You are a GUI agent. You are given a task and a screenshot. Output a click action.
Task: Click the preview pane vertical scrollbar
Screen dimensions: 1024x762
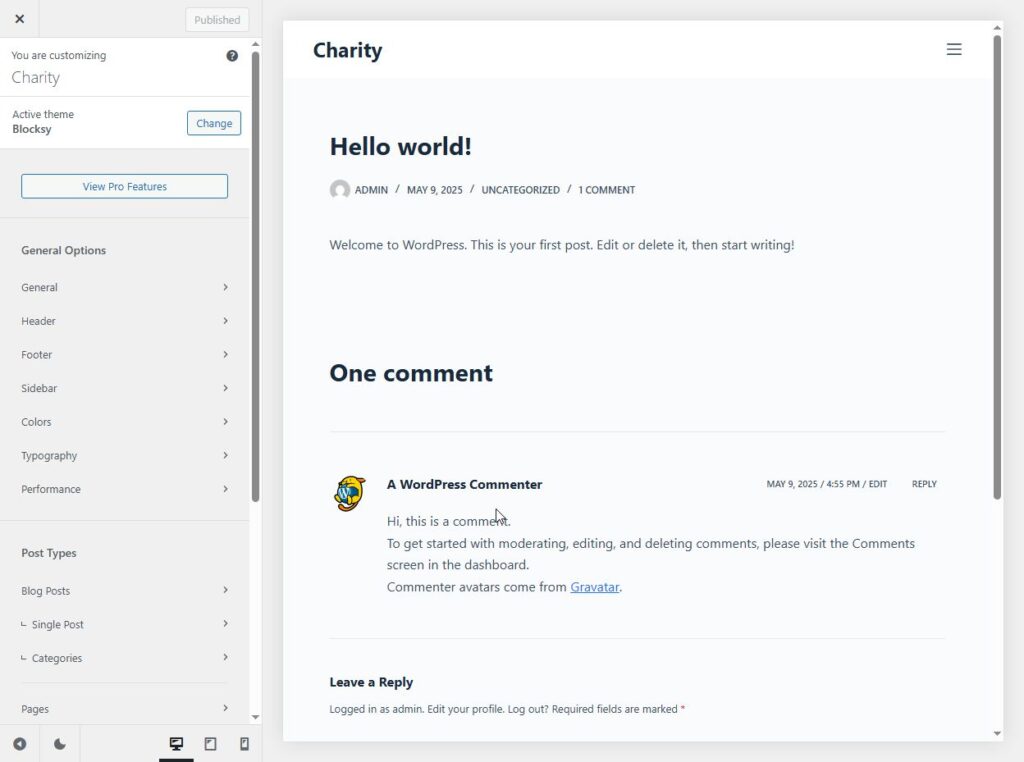click(997, 268)
